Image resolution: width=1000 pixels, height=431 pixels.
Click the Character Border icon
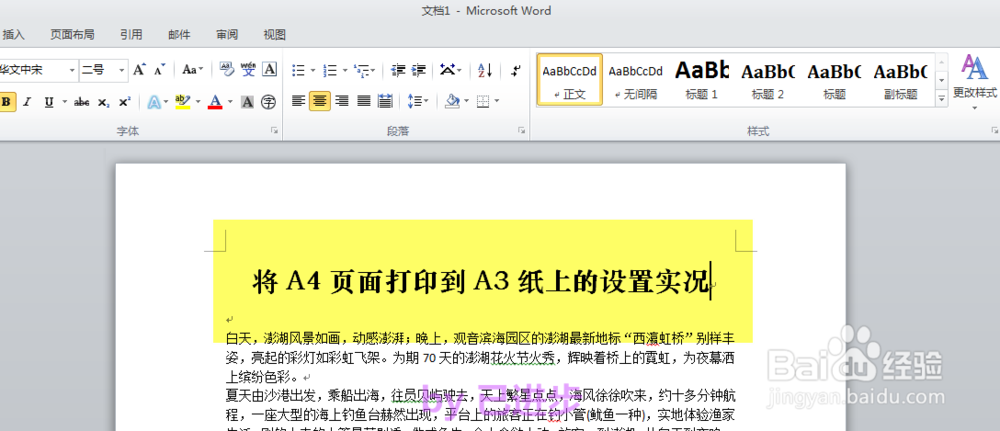tap(269, 70)
